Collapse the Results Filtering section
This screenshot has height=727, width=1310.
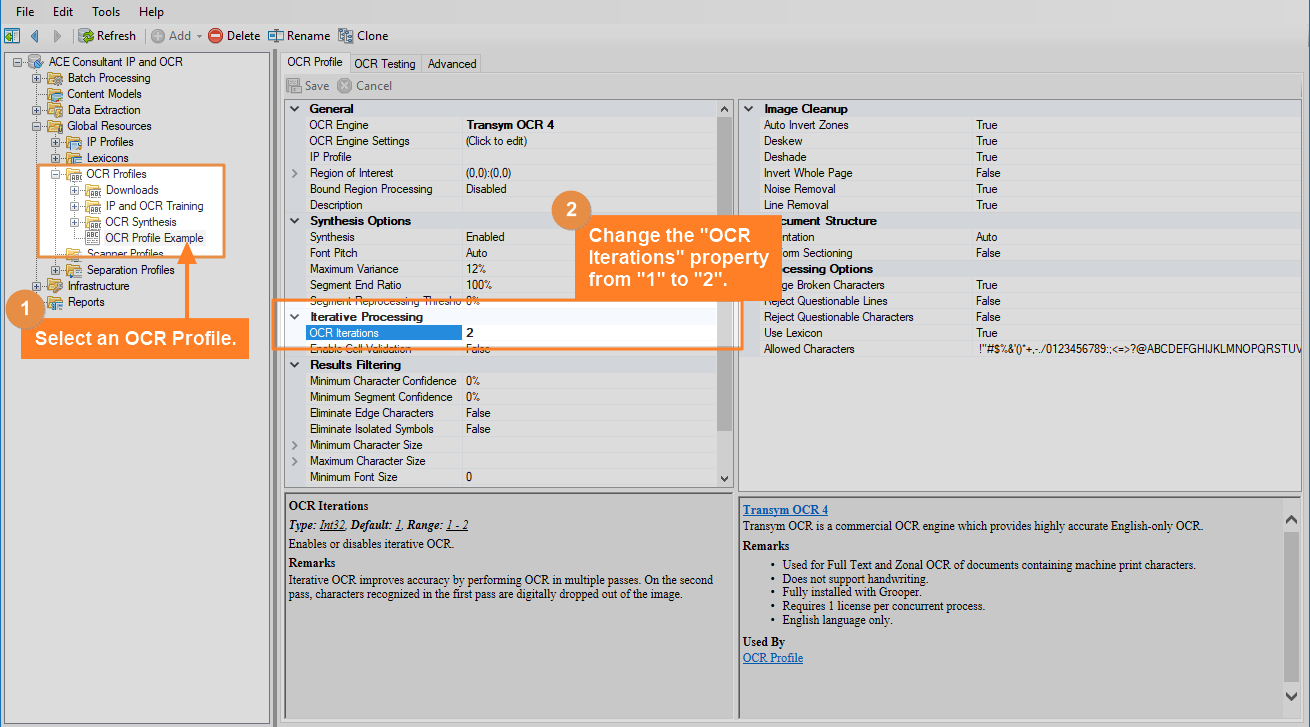(x=294, y=365)
